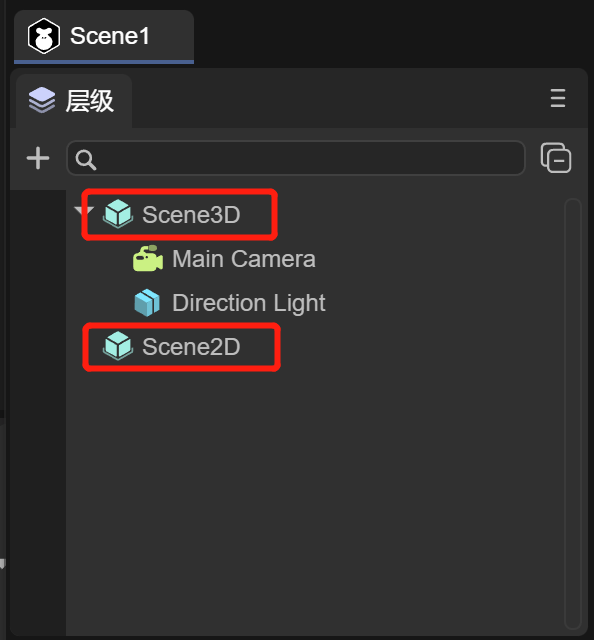This screenshot has height=640, width=594.
Task: Switch to the Scene1 tab
Action: click(x=104, y=36)
